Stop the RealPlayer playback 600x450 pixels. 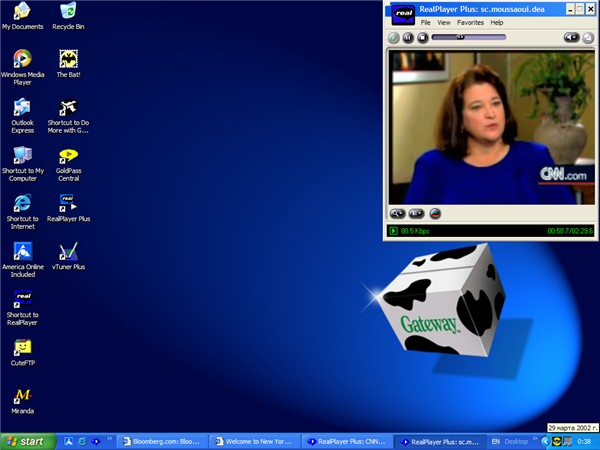tap(423, 38)
